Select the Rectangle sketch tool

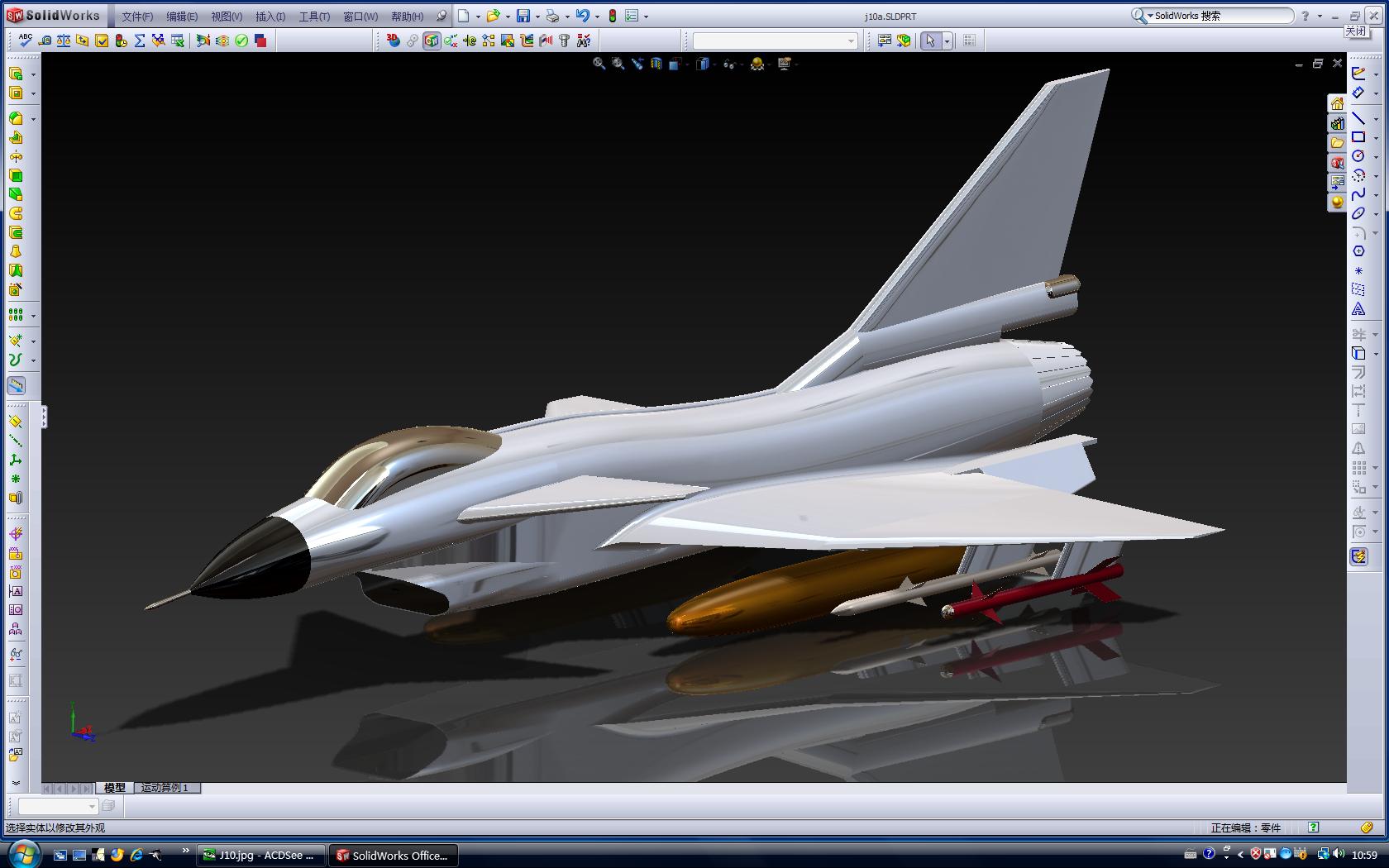[1358, 137]
